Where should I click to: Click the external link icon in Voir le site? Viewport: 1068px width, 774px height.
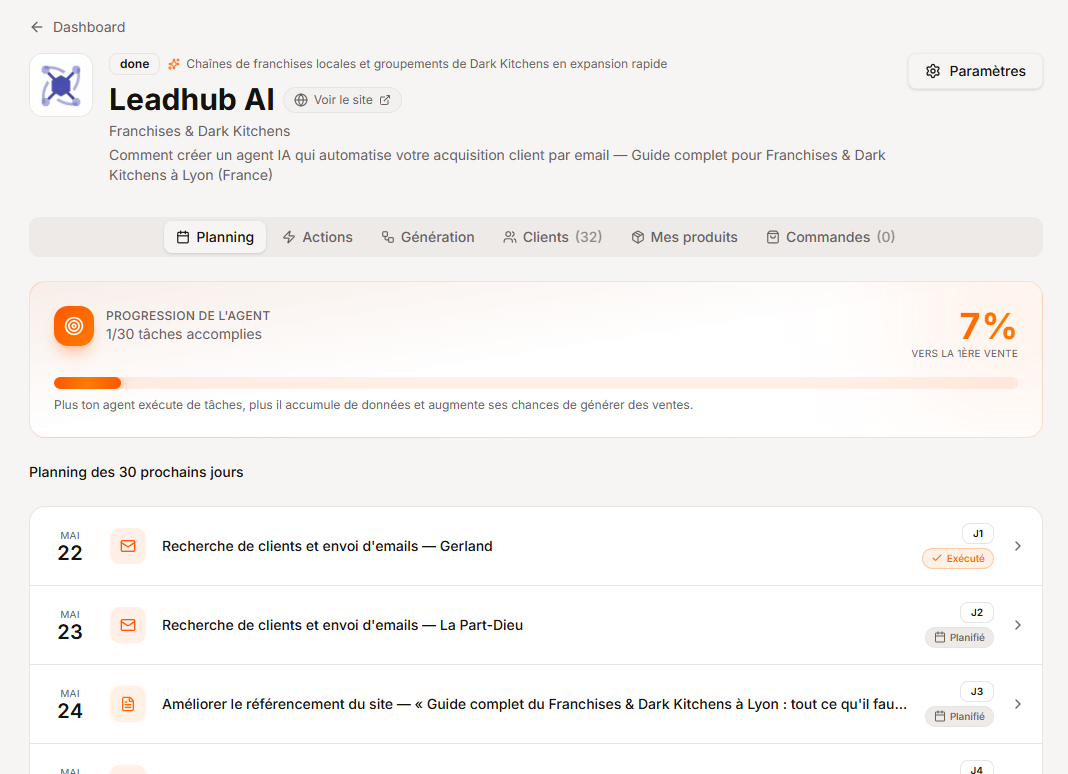coord(385,100)
